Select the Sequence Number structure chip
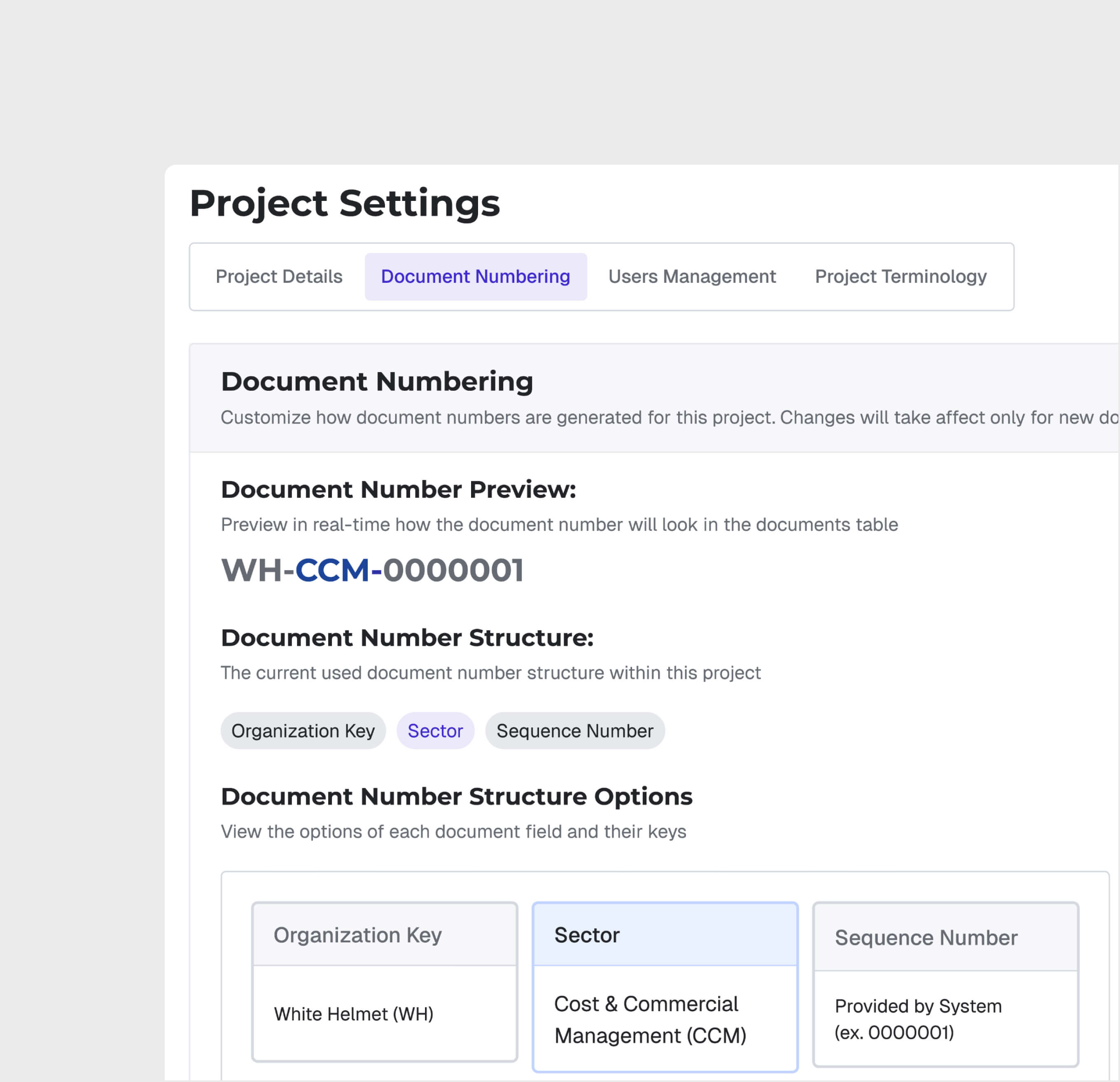 point(574,731)
